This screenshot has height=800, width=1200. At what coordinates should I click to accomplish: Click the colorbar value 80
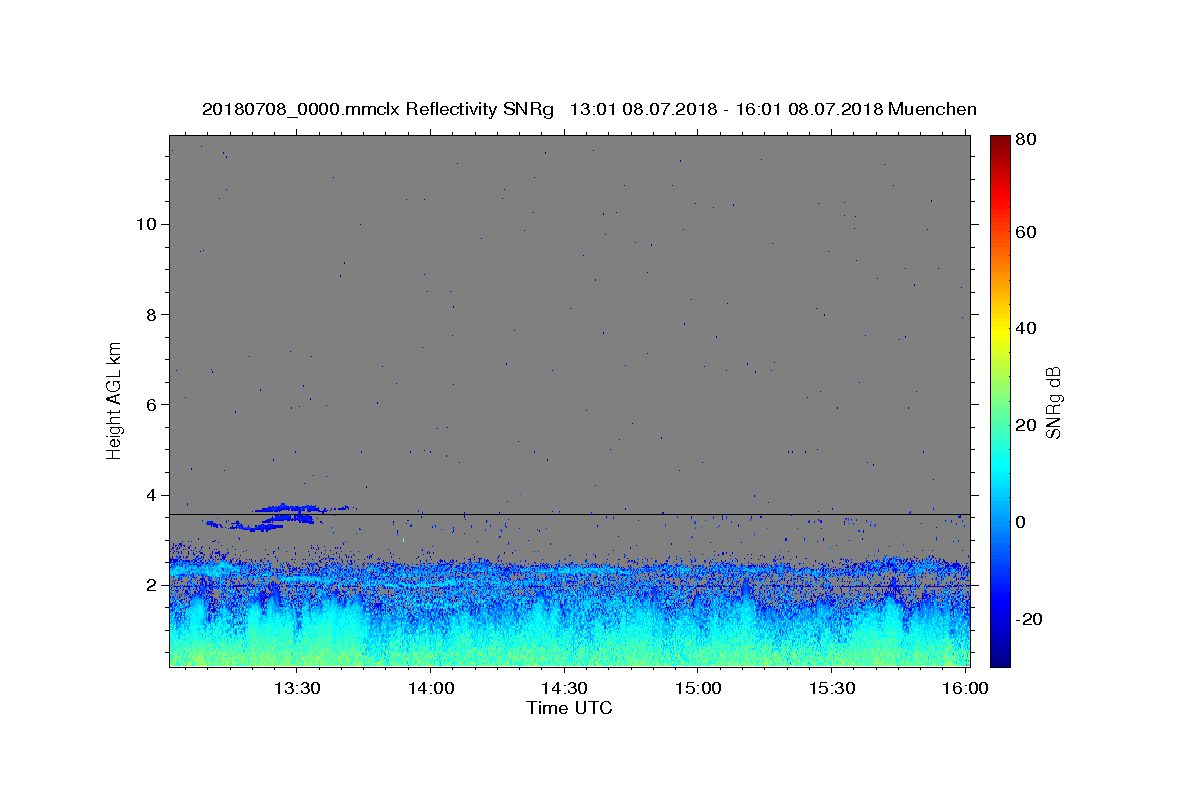click(x=1027, y=140)
